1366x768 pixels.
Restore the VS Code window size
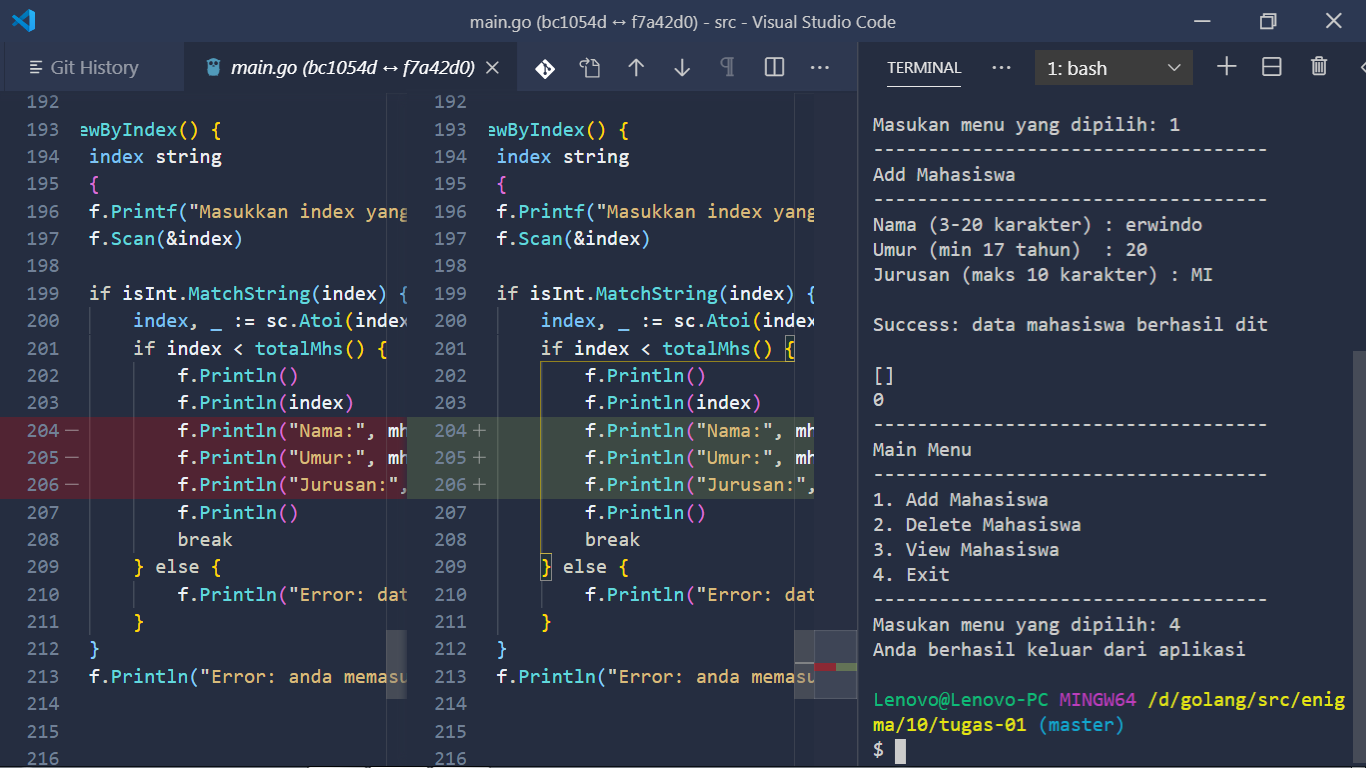[x=1268, y=21]
